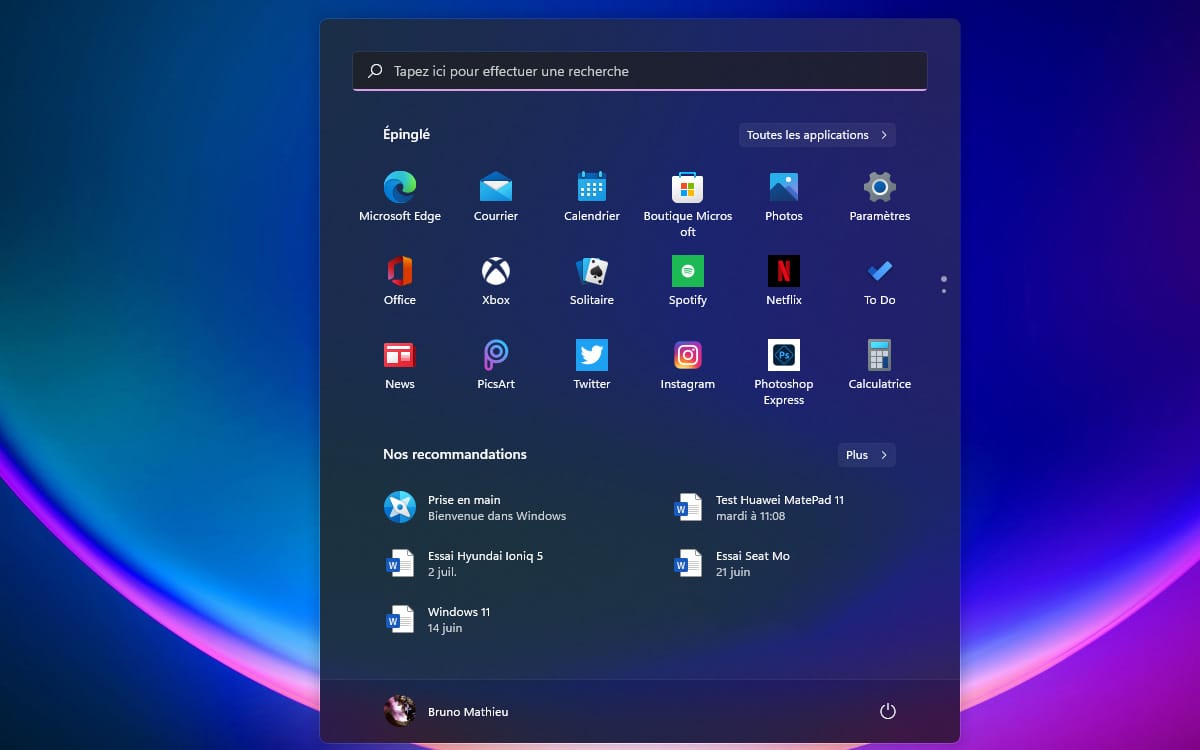Select the first pinned apps page dot
Viewport: 1200px width, 750px height.
[x=944, y=279]
